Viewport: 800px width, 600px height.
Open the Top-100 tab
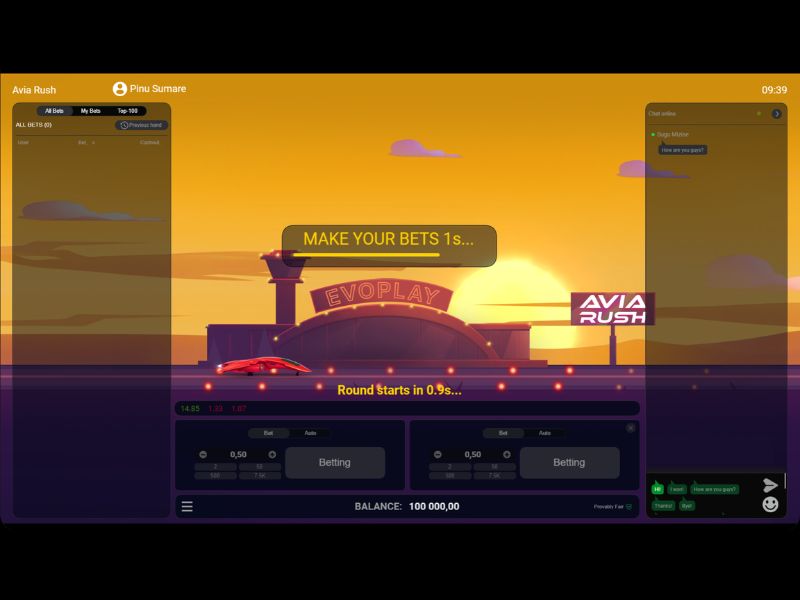click(x=127, y=111)
